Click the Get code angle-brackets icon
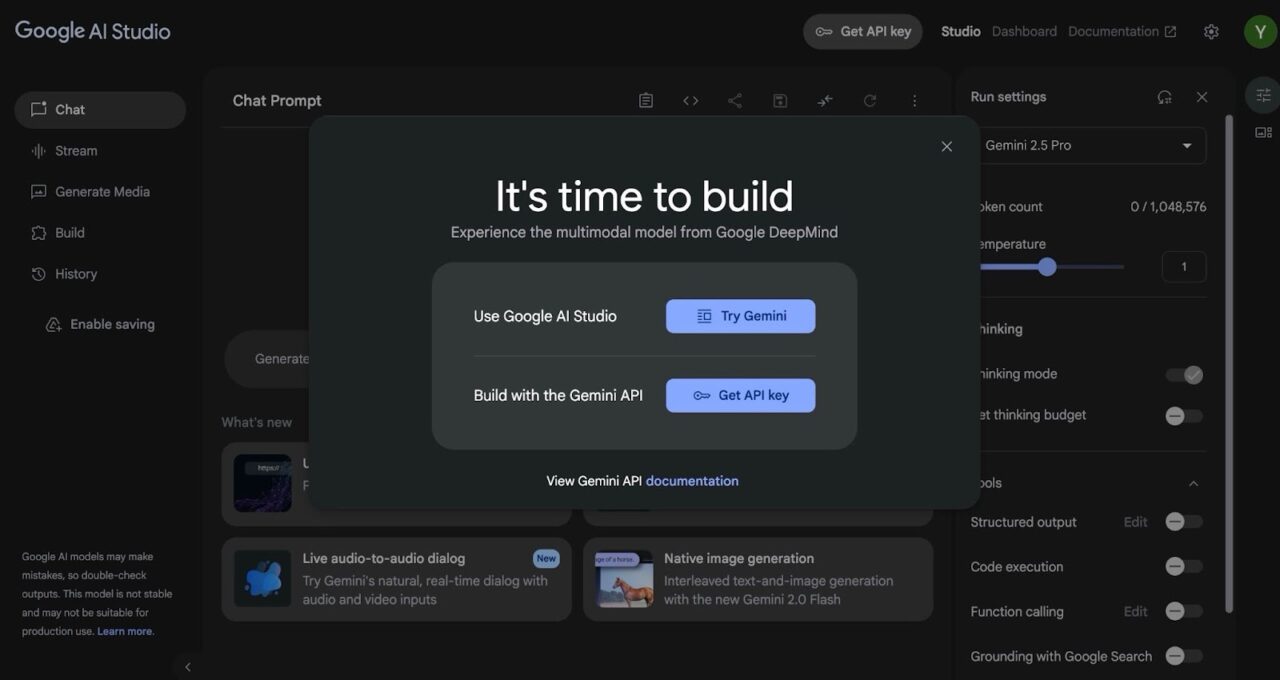 [691, 100]
